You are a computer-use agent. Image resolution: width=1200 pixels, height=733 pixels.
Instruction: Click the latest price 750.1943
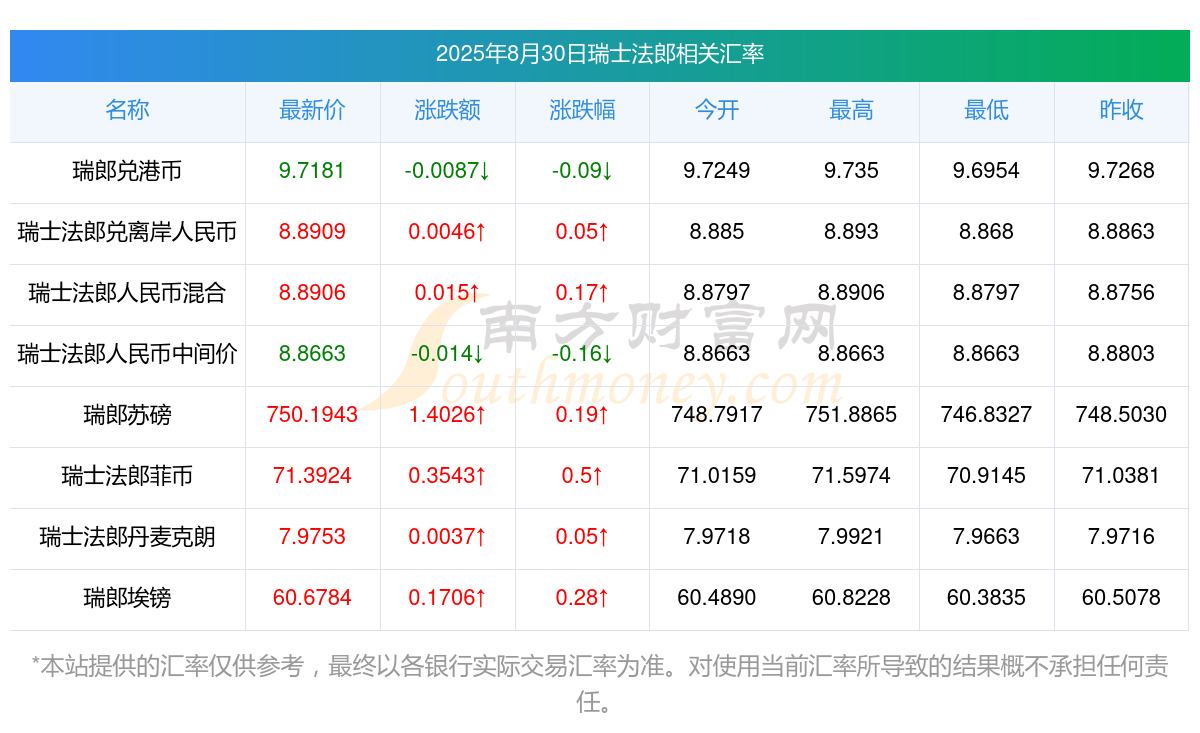[x=312, y=415]
